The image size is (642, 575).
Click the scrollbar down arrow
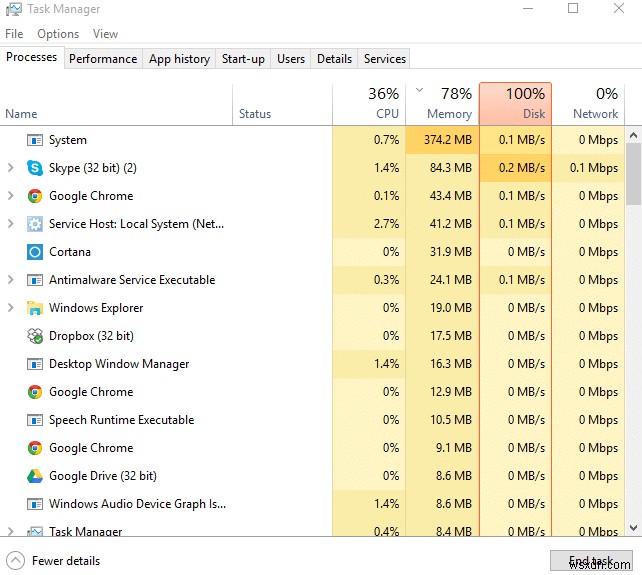tap(633, 528)
